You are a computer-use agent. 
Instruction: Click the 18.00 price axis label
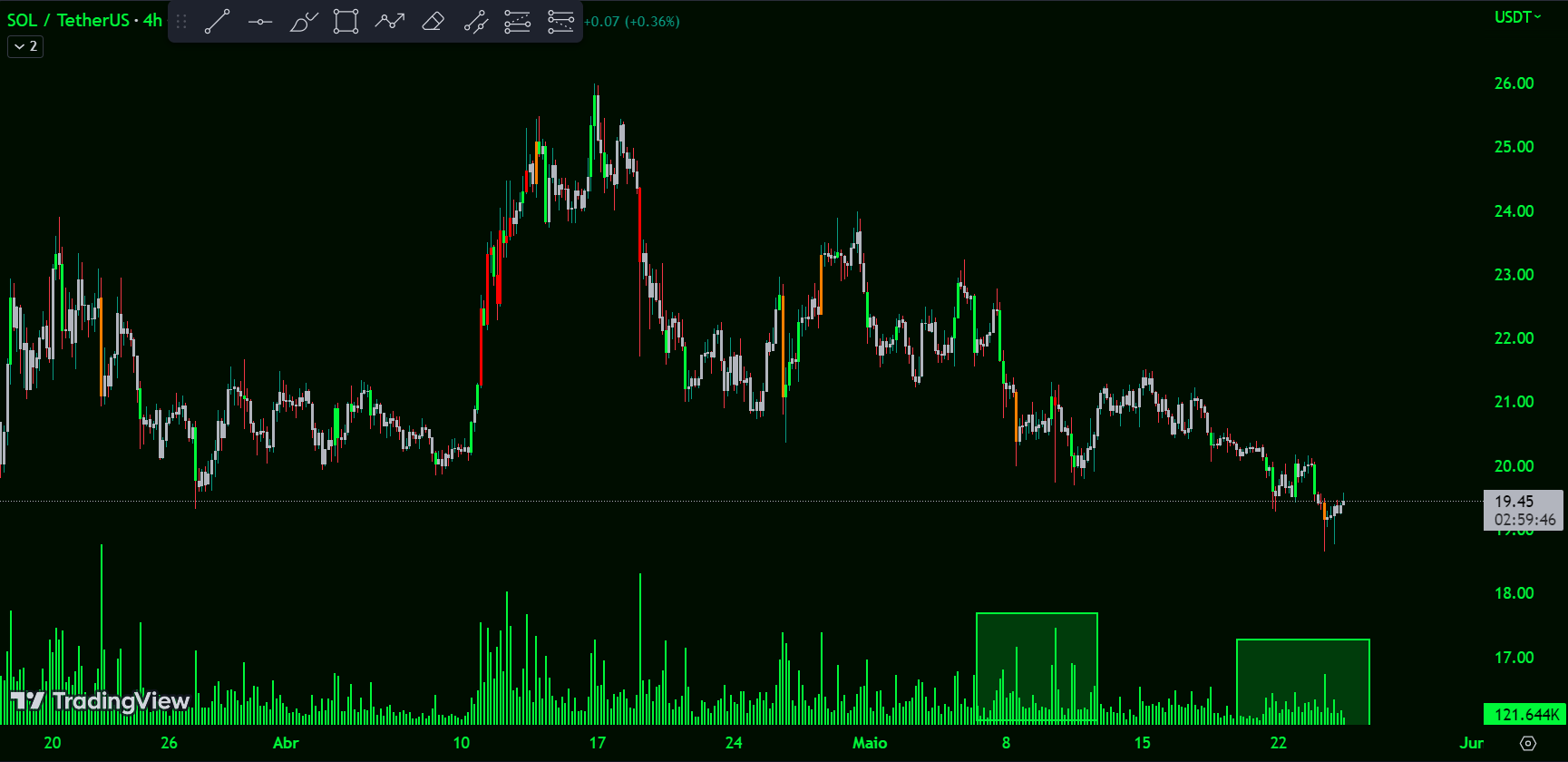click(x=1514, y=593)
